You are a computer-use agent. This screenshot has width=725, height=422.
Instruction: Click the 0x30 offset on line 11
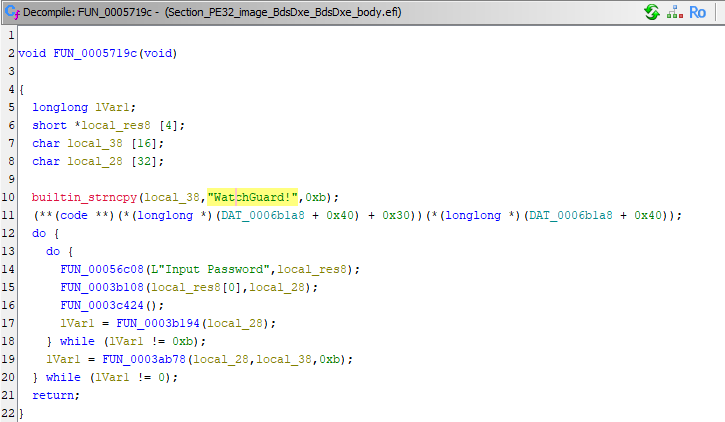pos(396,215)
